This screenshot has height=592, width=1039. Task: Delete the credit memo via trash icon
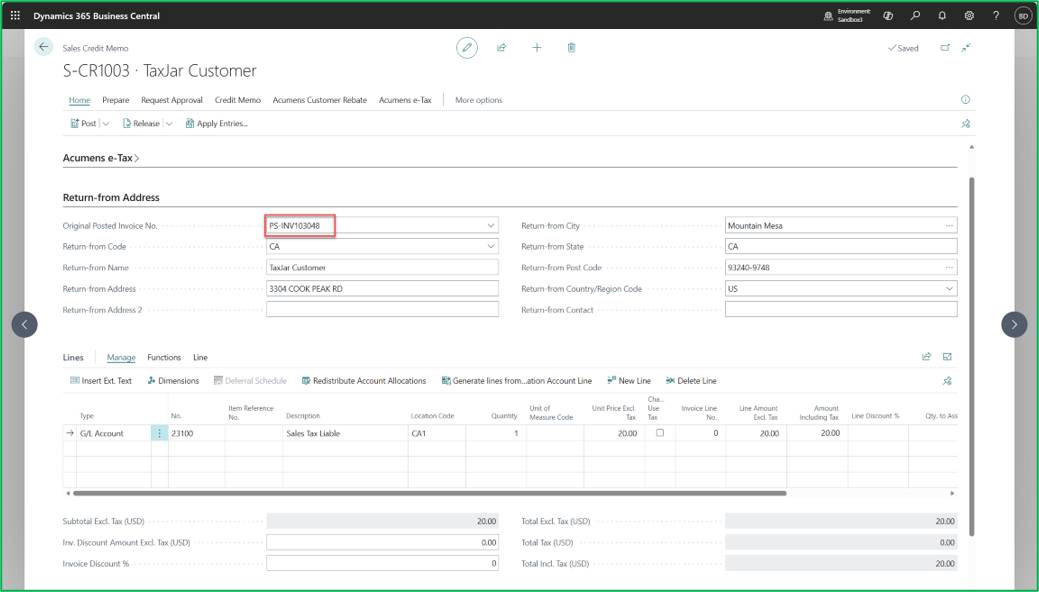click(571, 48)
